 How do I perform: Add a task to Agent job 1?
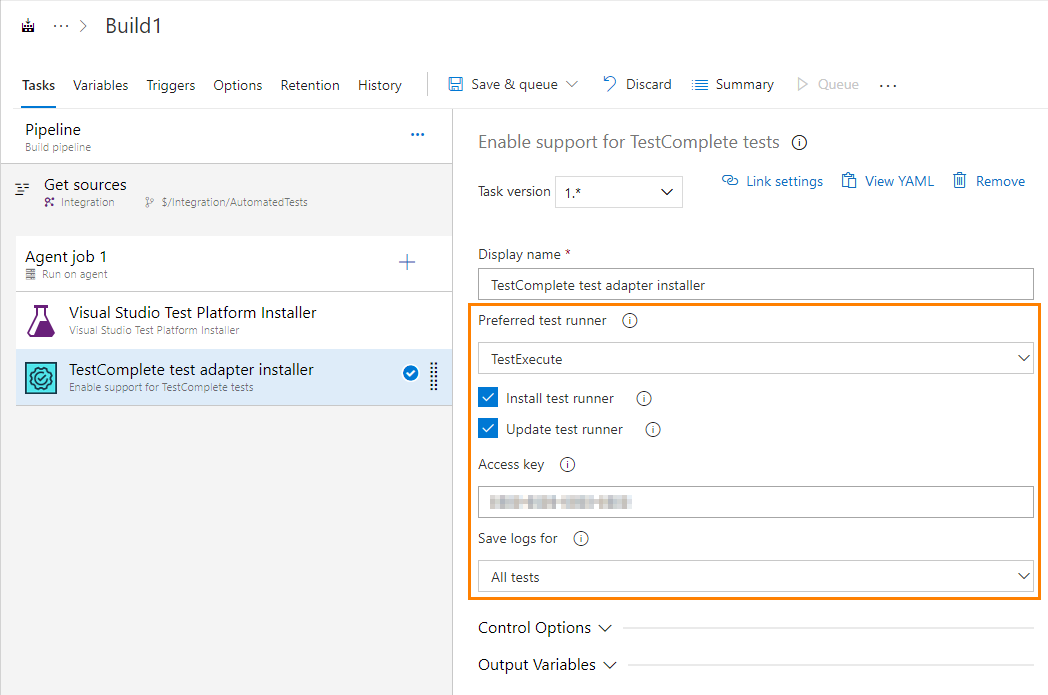click(407, 262)
